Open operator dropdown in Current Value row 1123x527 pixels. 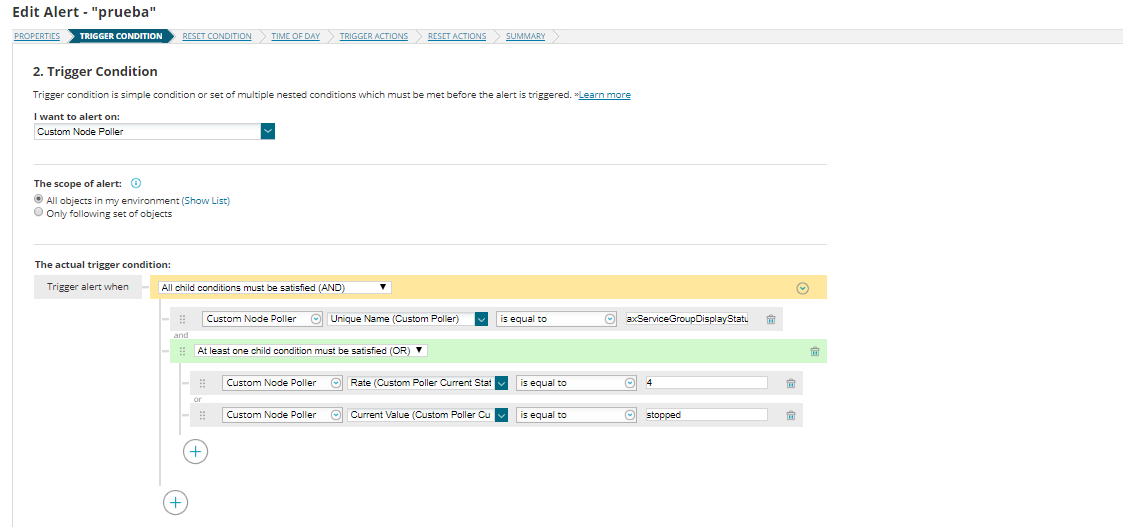coord(577,415)
